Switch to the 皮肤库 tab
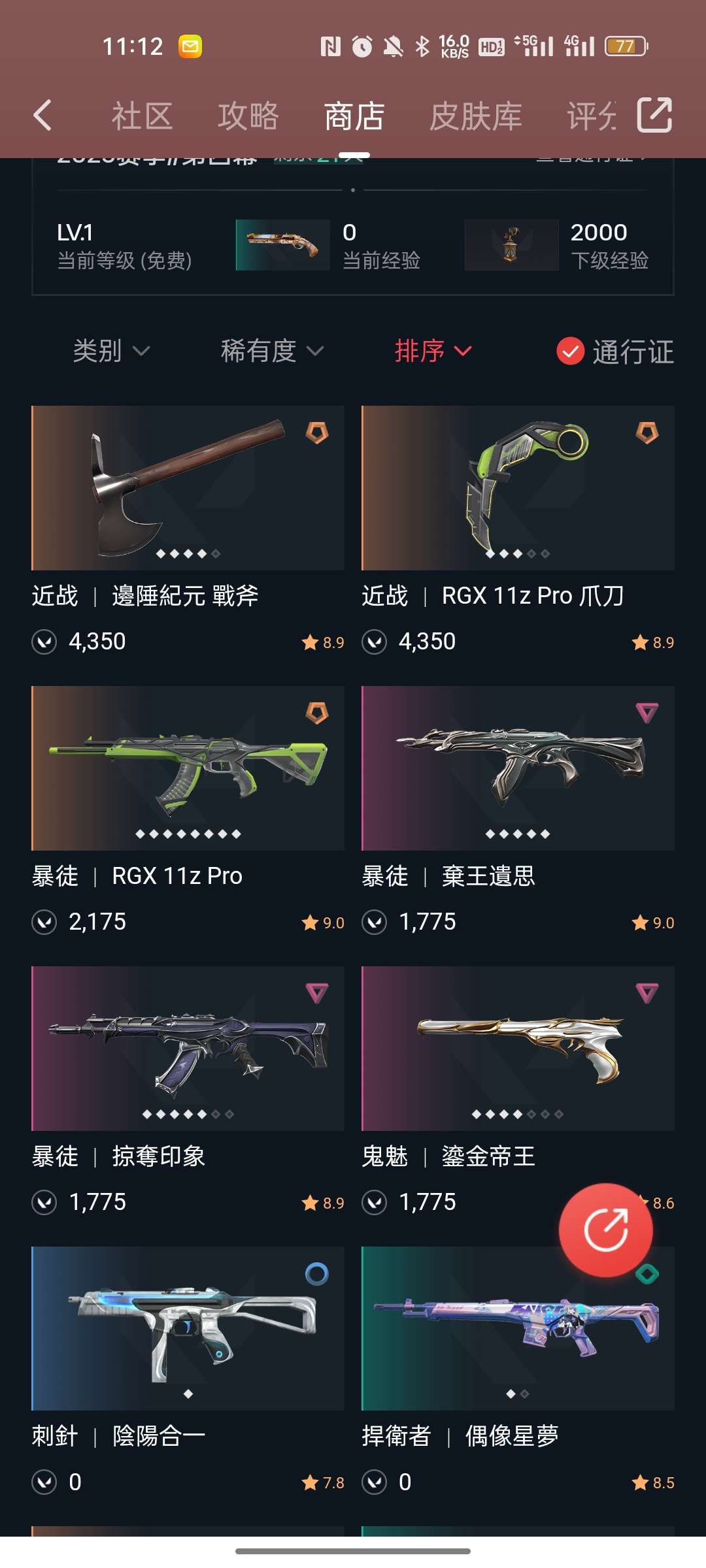The image size is (706, 1568). tap(476, 116)
